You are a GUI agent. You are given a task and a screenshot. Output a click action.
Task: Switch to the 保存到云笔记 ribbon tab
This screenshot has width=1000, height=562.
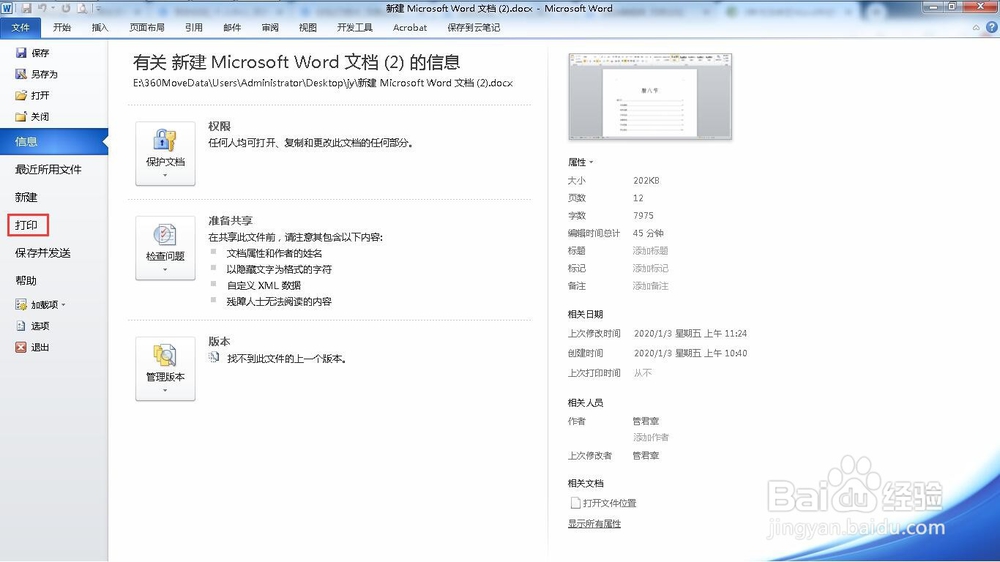click(x=474, y=27)
